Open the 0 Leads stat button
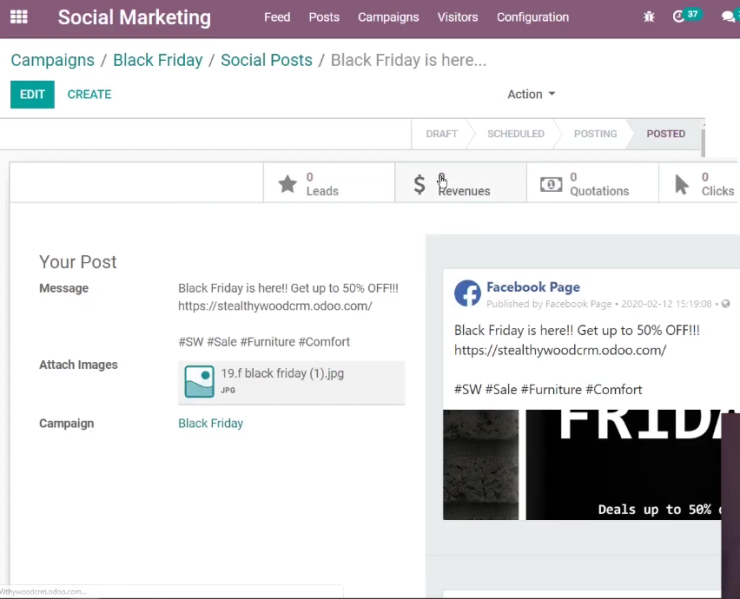The width and height of the screenshot is (740, 599). click(x=329, y=183)
